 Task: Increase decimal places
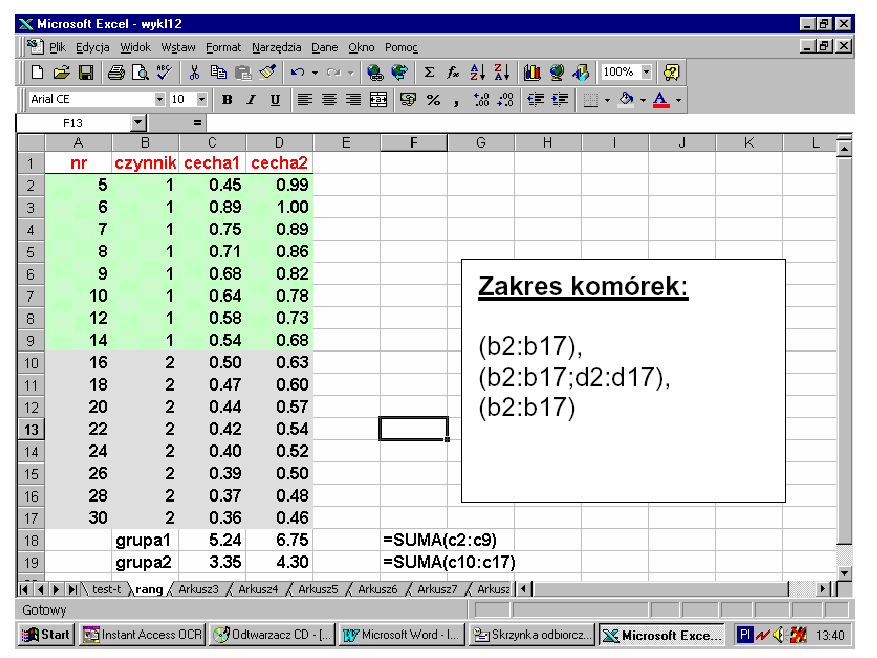coord(481,100)
